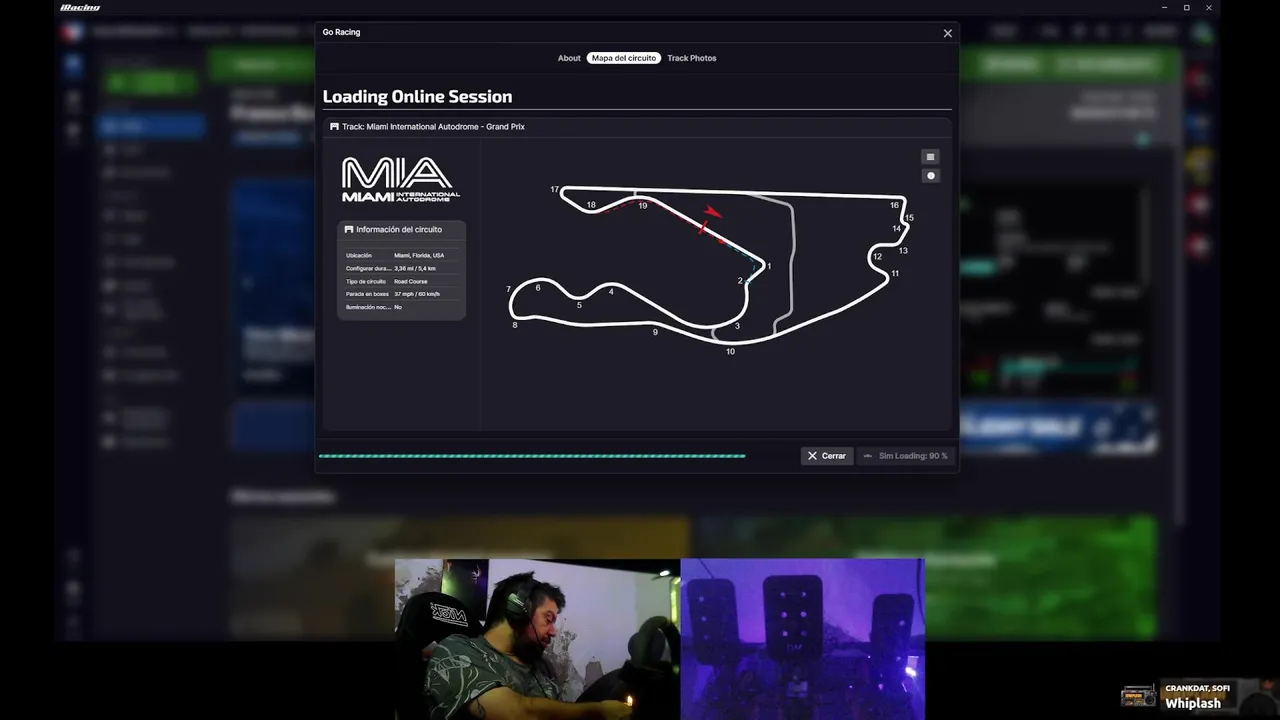Click the Whiplash song title widget
Image resolution: width=1280 pixels, height=720 pixels.
click(1193, 703)
